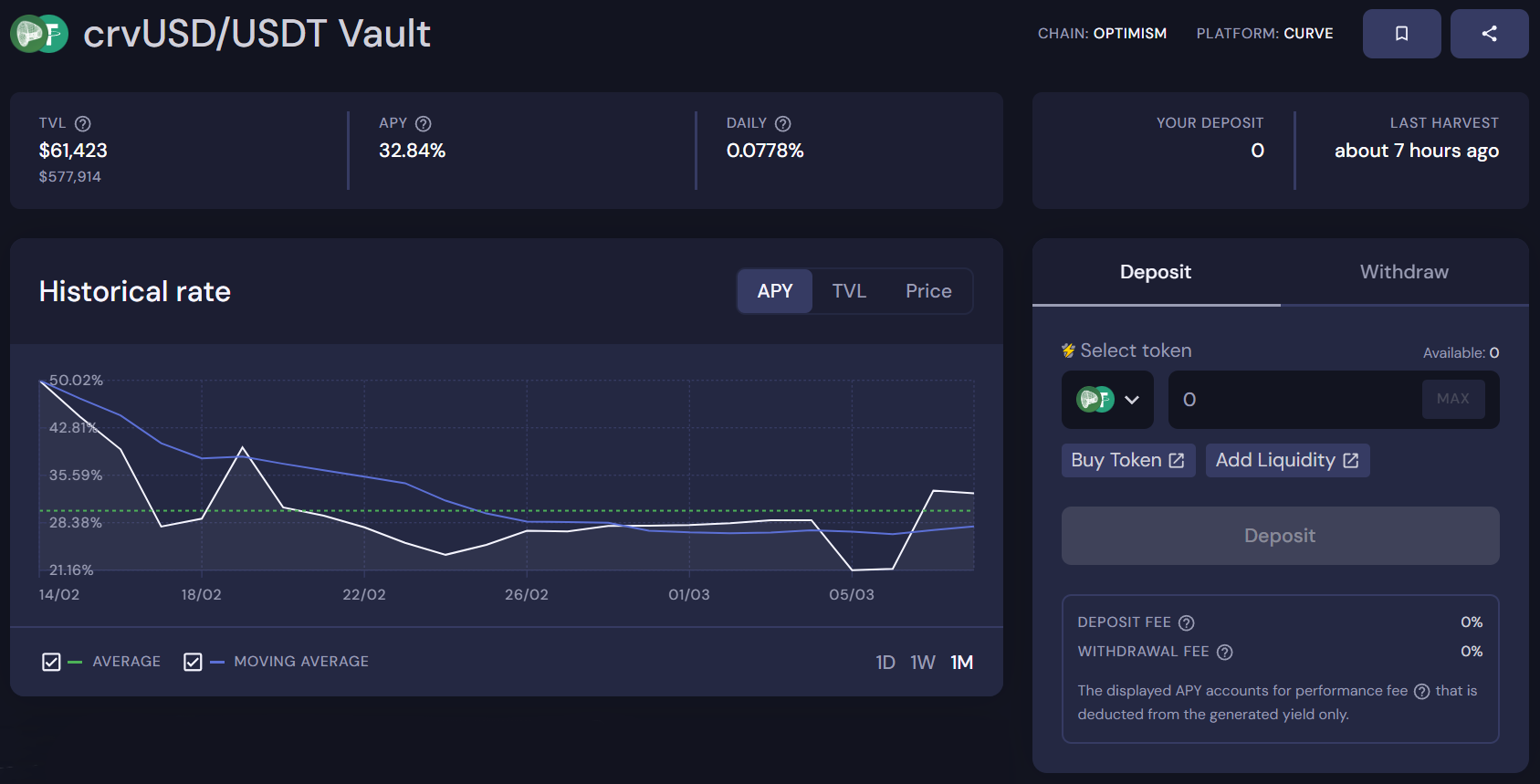Screen dimensions: 1540x784
Task: Click the TVL value $61,423
Action: [73, 151]
